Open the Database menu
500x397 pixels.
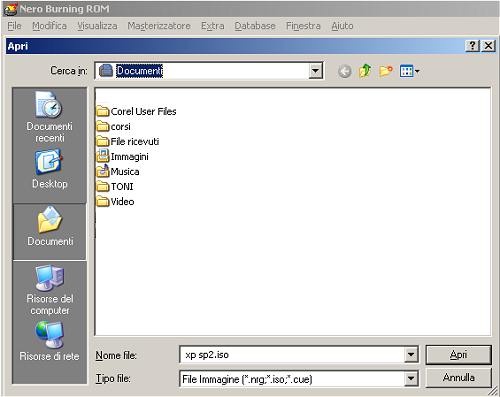255,26
